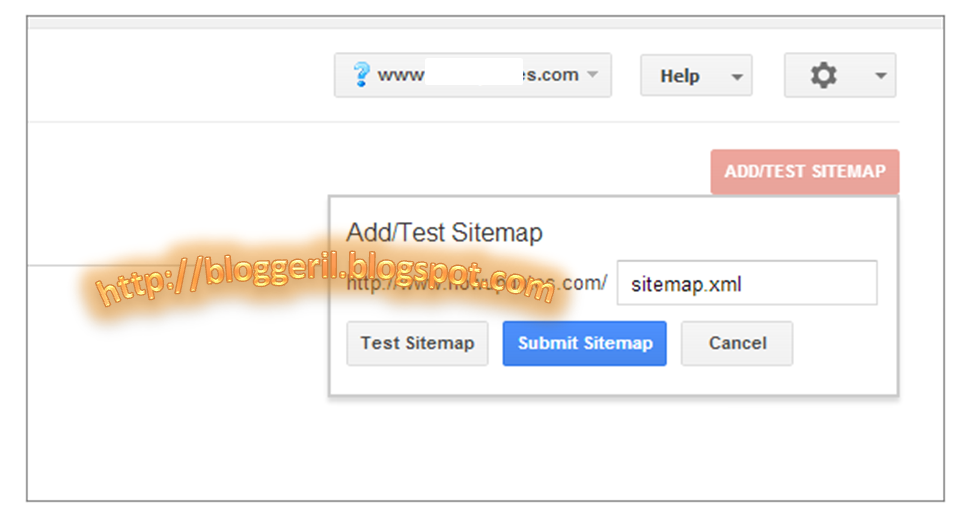Click the orange bloggeril.blogspot.com watermark
This screenshot has width=971, height=517.
coord(325,279)
